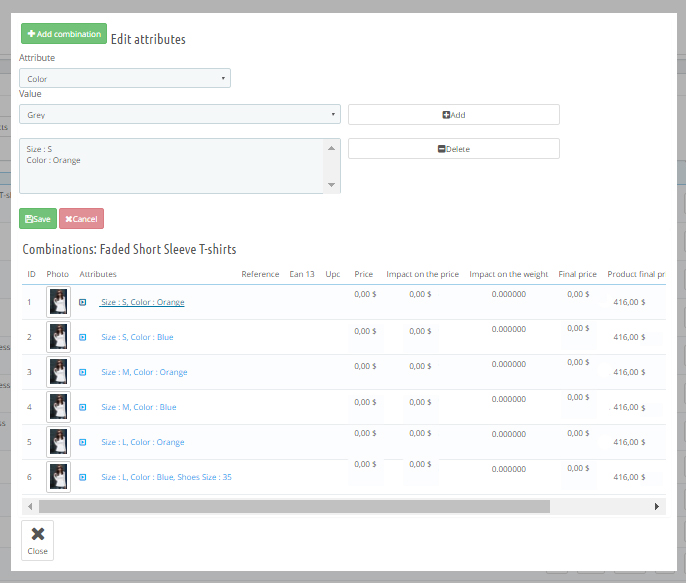The height and width of the screenshot is (583, 686).
Task: Click the product photo thumbnail in row 3
Action: [x=58, y=372]
